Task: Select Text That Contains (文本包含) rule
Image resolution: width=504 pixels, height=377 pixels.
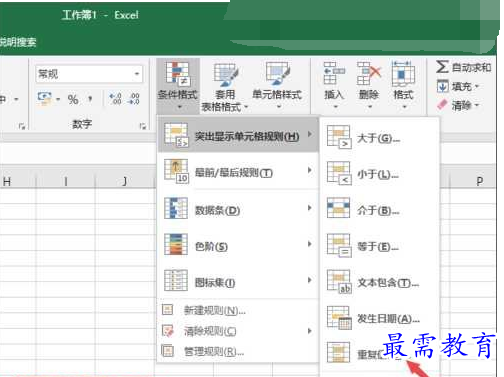Action: [379, 283]
